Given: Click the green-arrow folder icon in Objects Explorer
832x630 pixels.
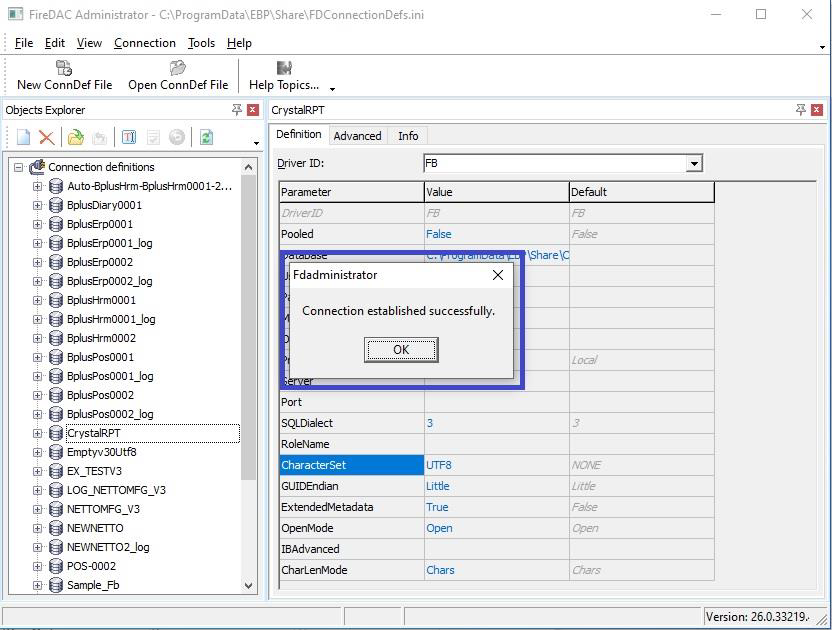Looking at the screenshot, I should click(x=75, y=138).
